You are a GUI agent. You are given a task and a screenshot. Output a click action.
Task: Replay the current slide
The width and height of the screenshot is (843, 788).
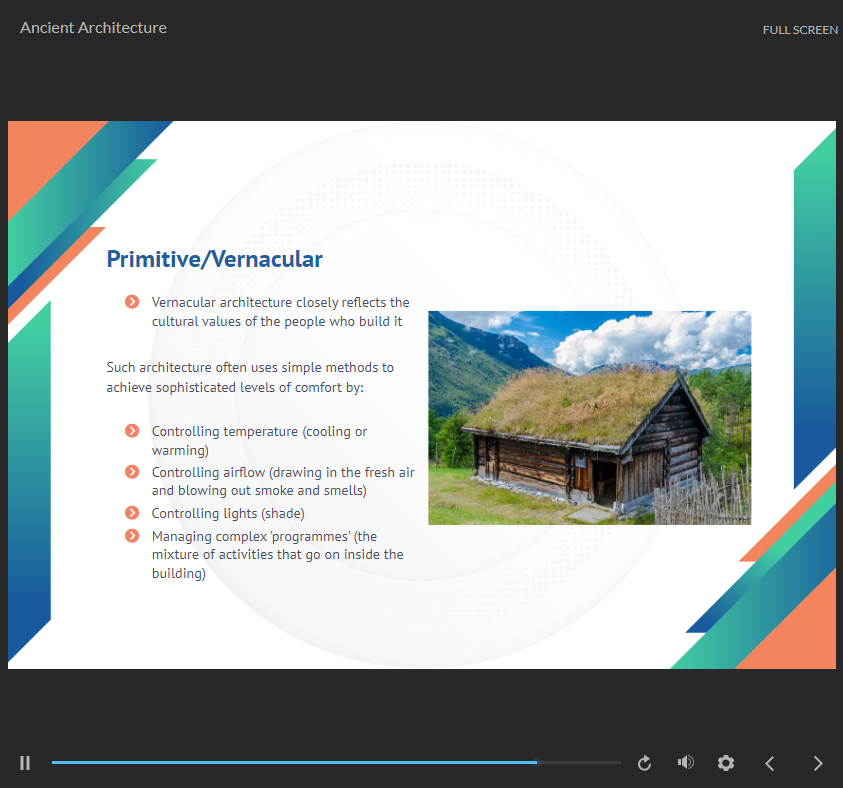click(645, 763)
